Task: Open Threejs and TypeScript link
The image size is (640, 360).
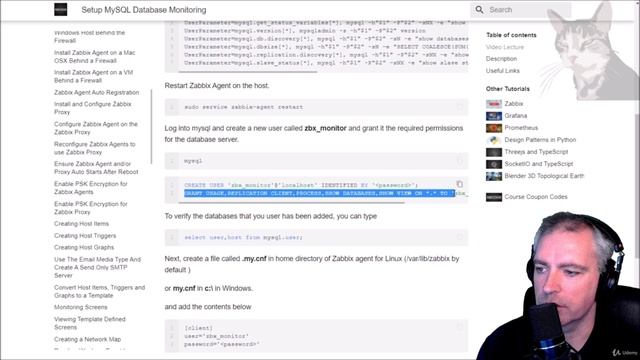Action: [x=536, y=152]
